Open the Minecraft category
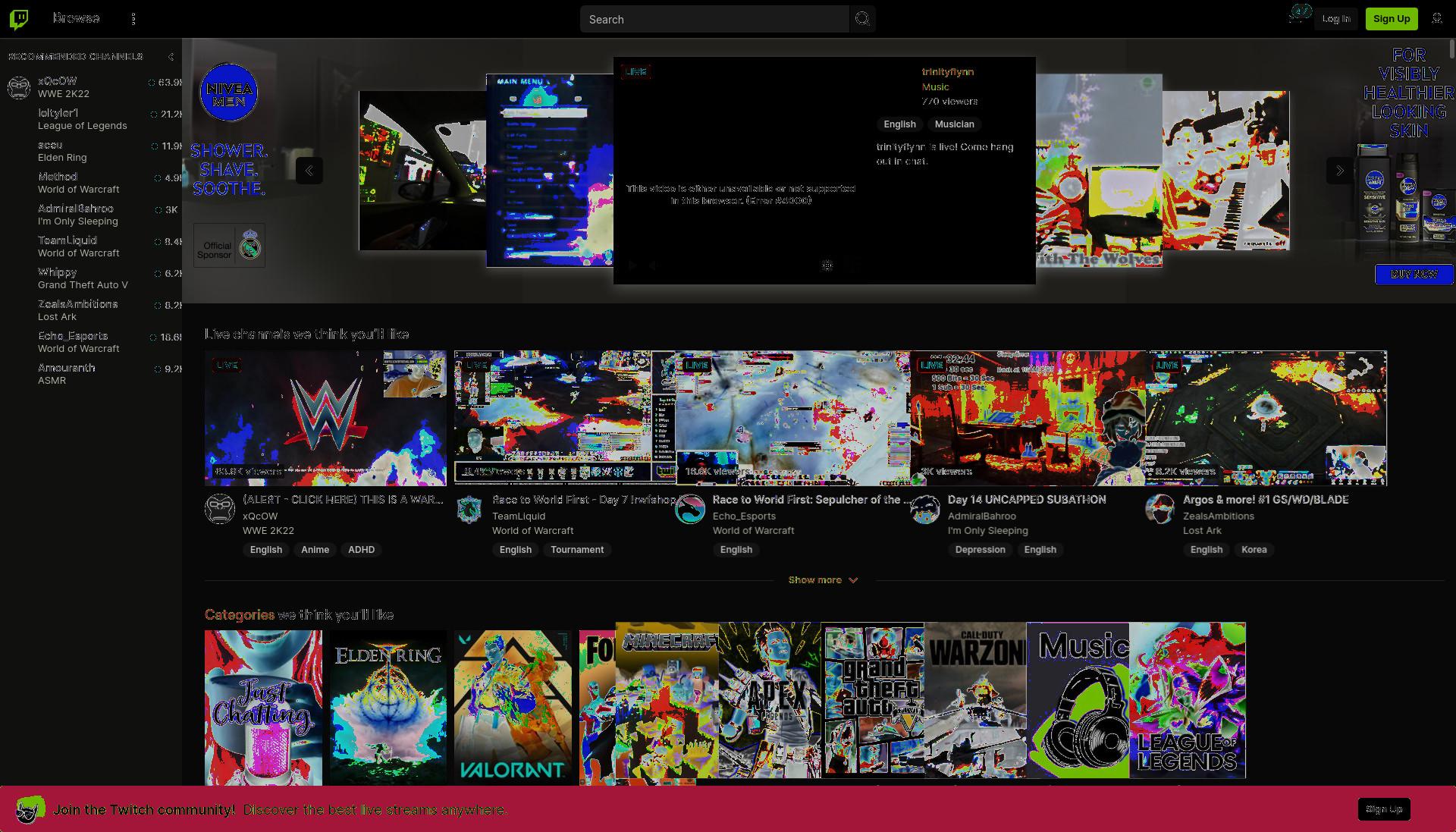The height and width of the screenshot is (832, 1456). click(667, 701)
